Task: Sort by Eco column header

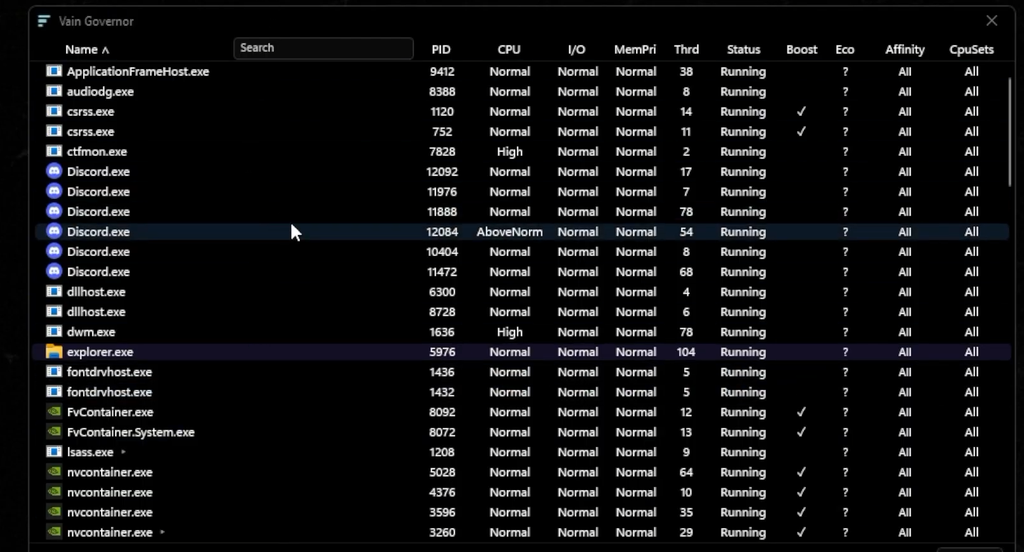Action: [844, 50]
